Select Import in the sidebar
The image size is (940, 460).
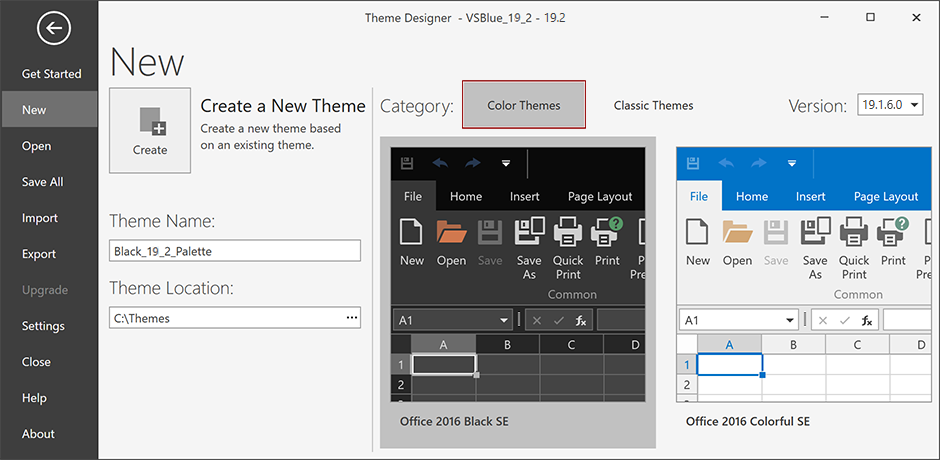click(49, 218)
